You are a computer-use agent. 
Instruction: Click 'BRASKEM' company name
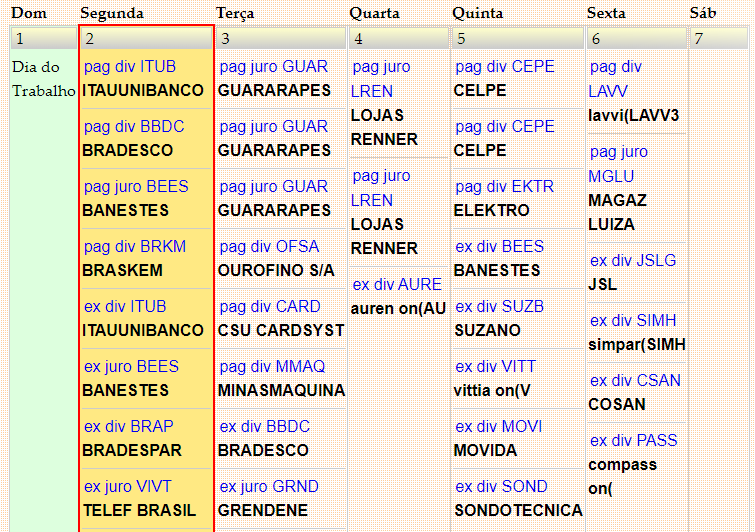[122, 271]
